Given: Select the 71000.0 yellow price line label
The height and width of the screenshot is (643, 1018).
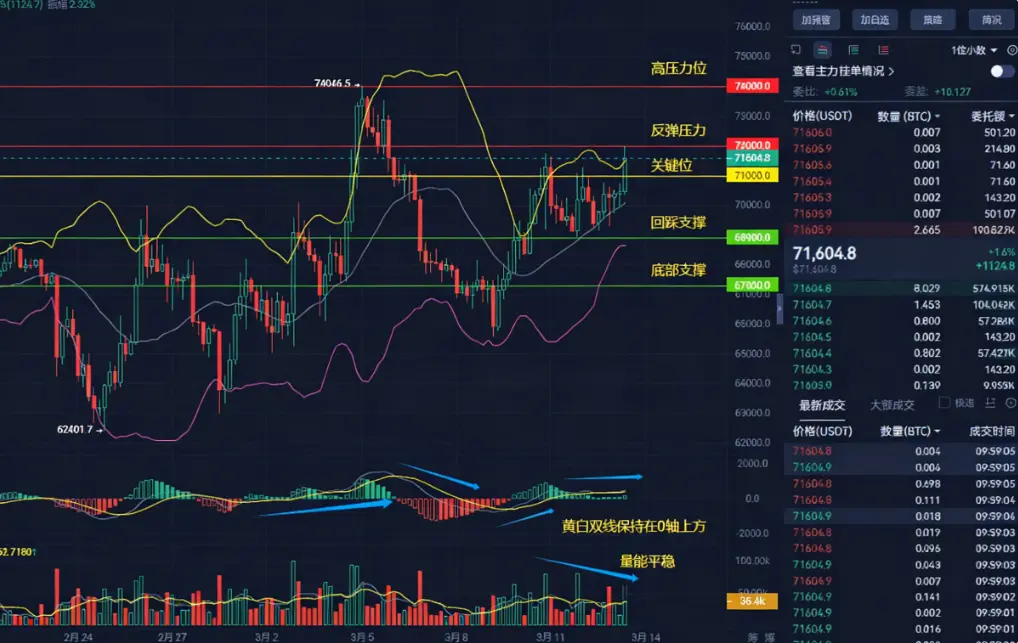Looking at the screenshot, I should pyautogui.click(x=752, y=175).
